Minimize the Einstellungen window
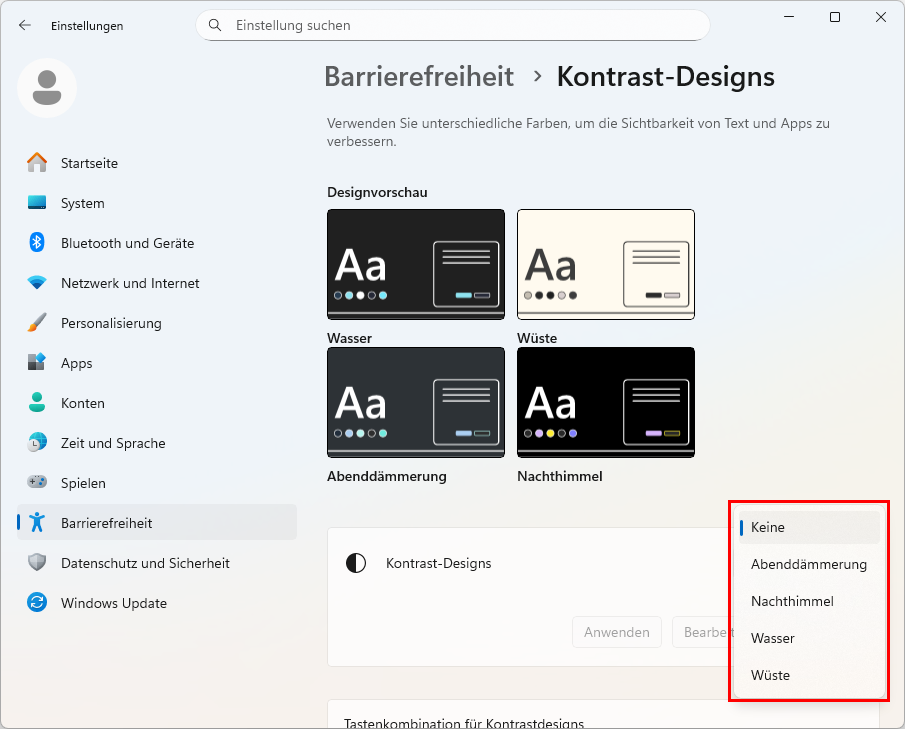905x729 pixels. coord(789,17)
